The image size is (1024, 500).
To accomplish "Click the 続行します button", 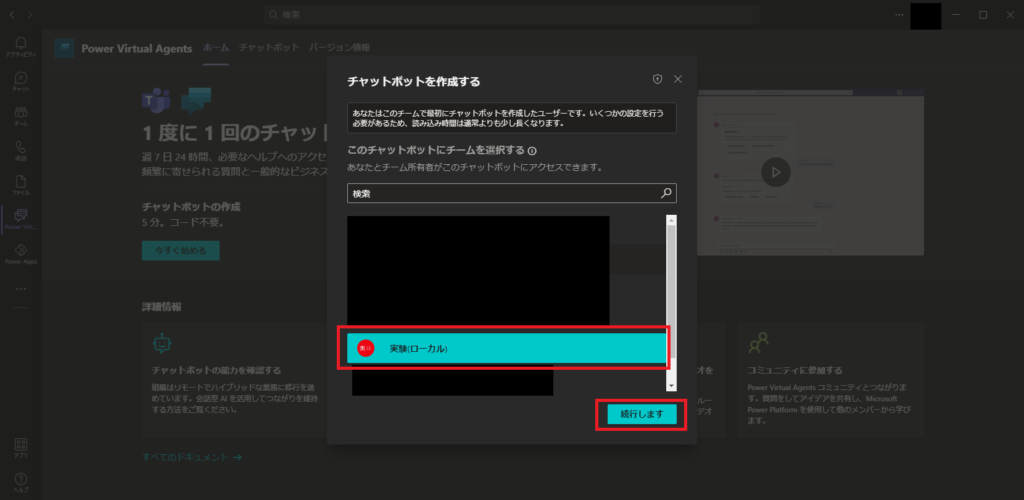I will coord(642,414).
